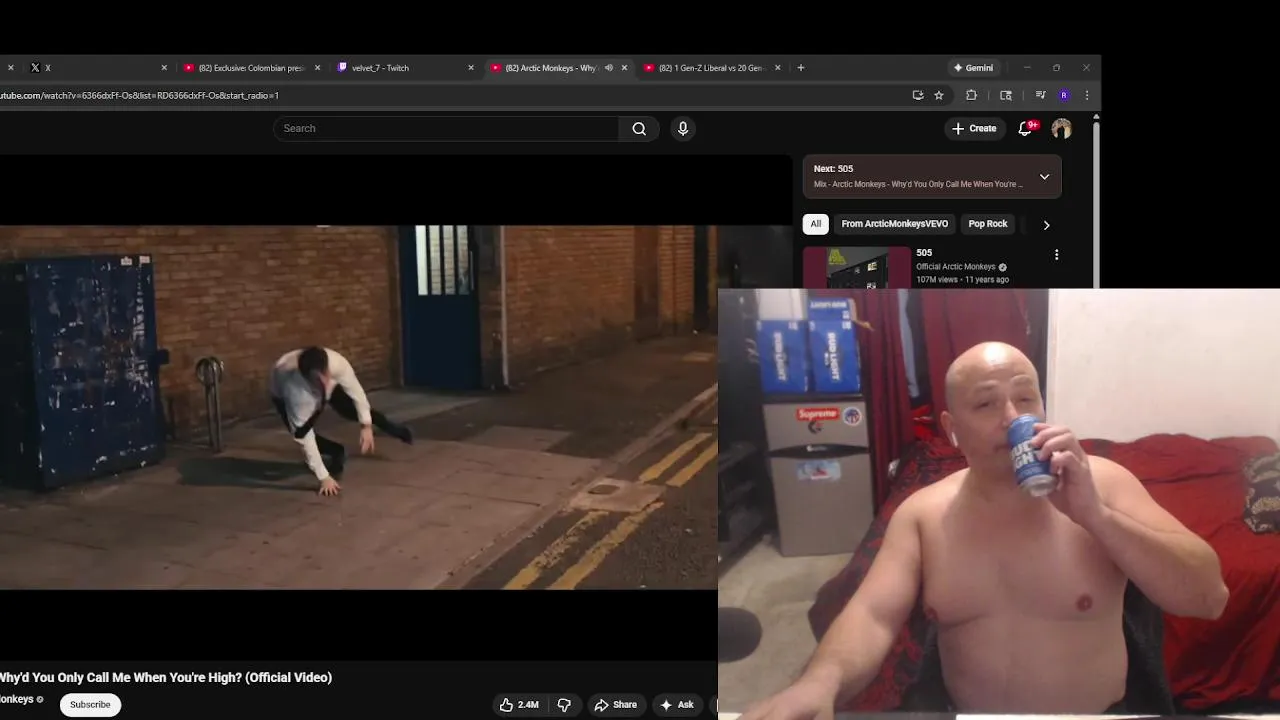Click the music video player area
Viewport: 1280px width, 720px height.
(x=358, y=407)
